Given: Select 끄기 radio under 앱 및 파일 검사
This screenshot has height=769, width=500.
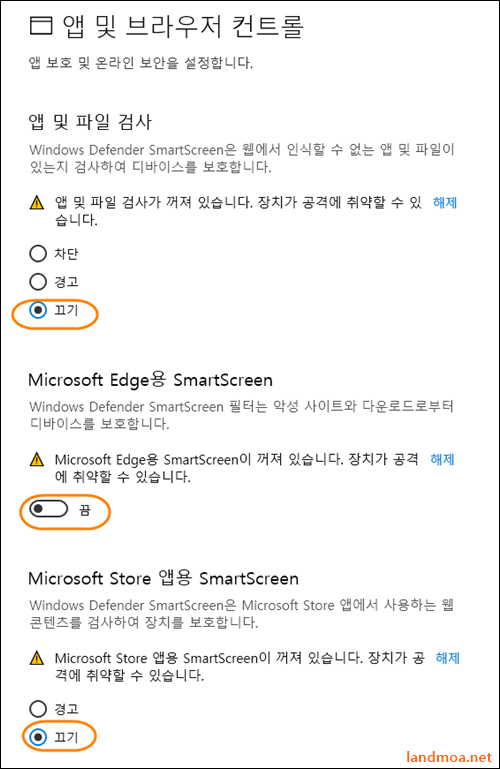Looking at the screenshot, I should click(38, 310).
